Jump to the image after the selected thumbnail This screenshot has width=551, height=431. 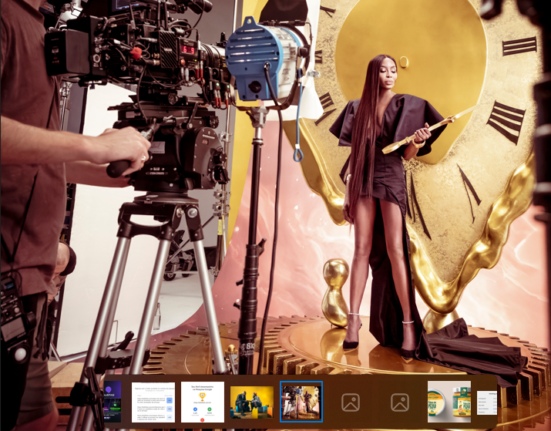pos(350,402)
